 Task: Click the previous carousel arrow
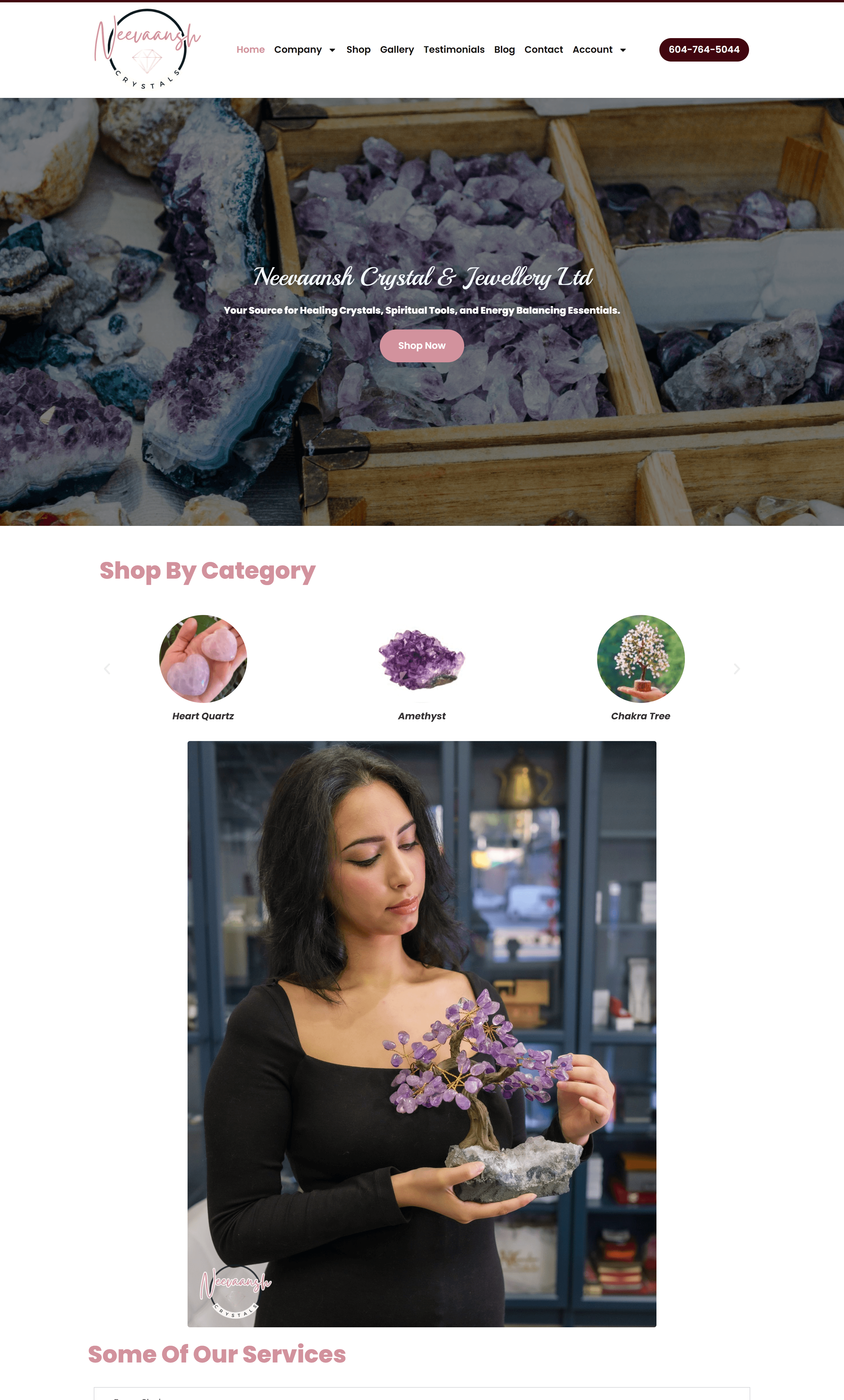click(107, 669)
